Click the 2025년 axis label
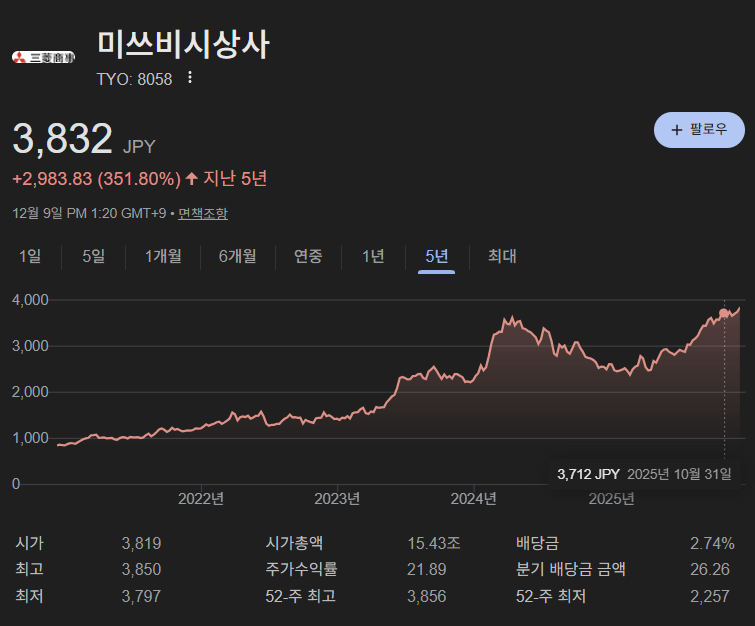 [x=611, y=499]
